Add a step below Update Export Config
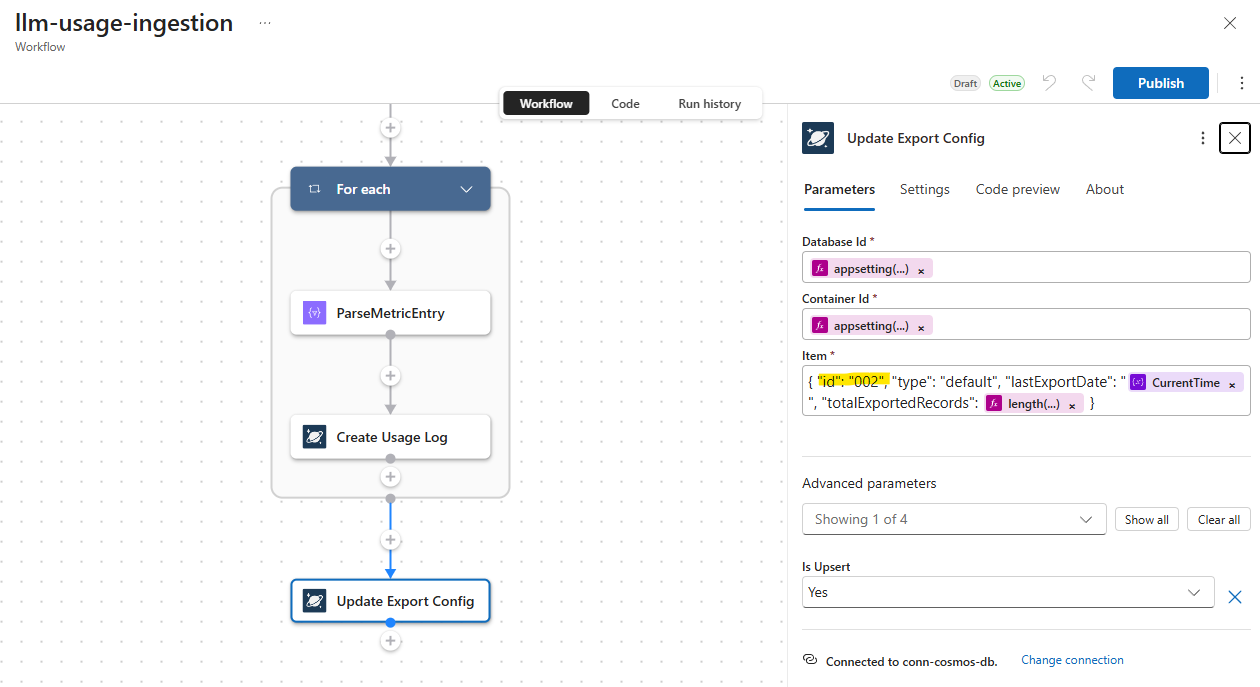 (x=390, y=641)
